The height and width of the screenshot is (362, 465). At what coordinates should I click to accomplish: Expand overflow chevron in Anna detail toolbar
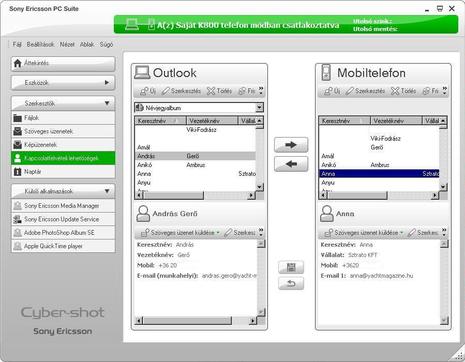[x=444, y=232]
